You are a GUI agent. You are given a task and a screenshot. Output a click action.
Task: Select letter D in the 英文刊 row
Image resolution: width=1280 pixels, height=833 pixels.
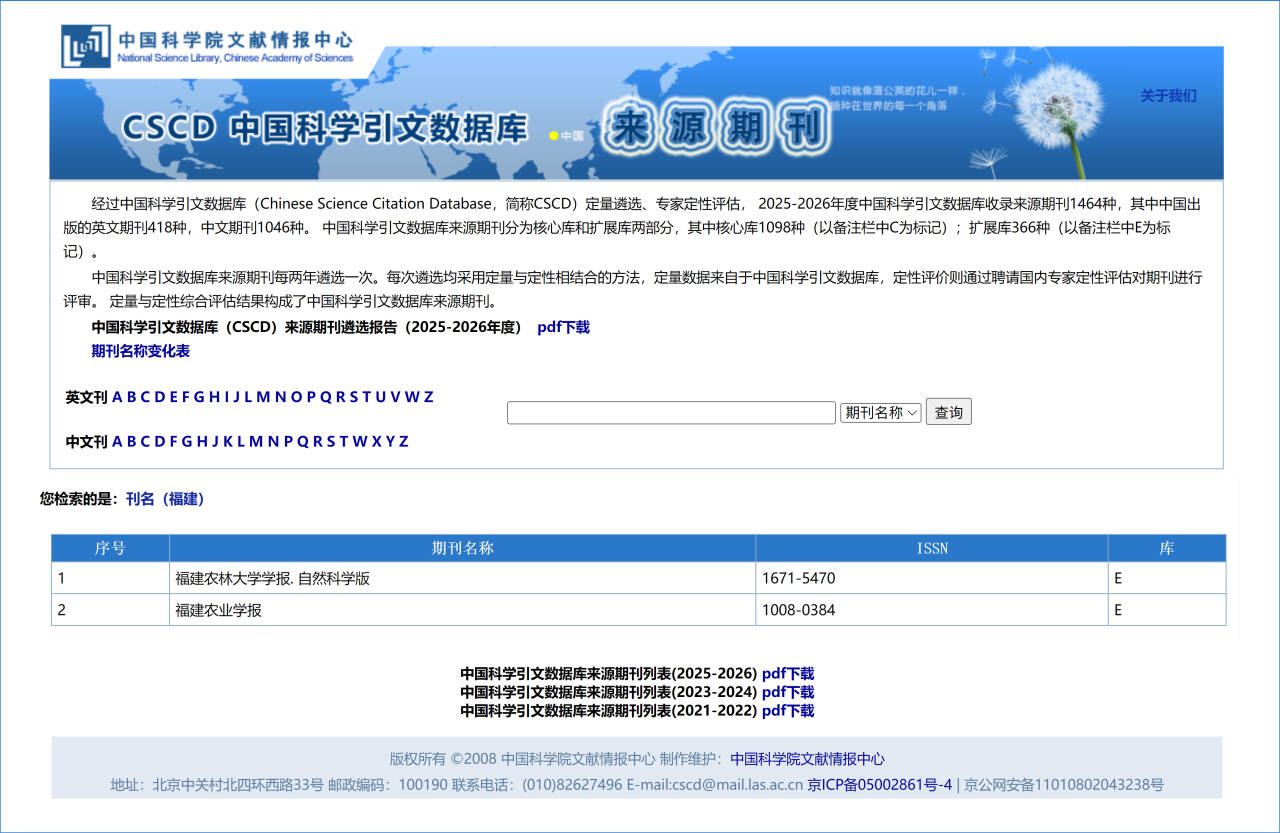[160, 397]
